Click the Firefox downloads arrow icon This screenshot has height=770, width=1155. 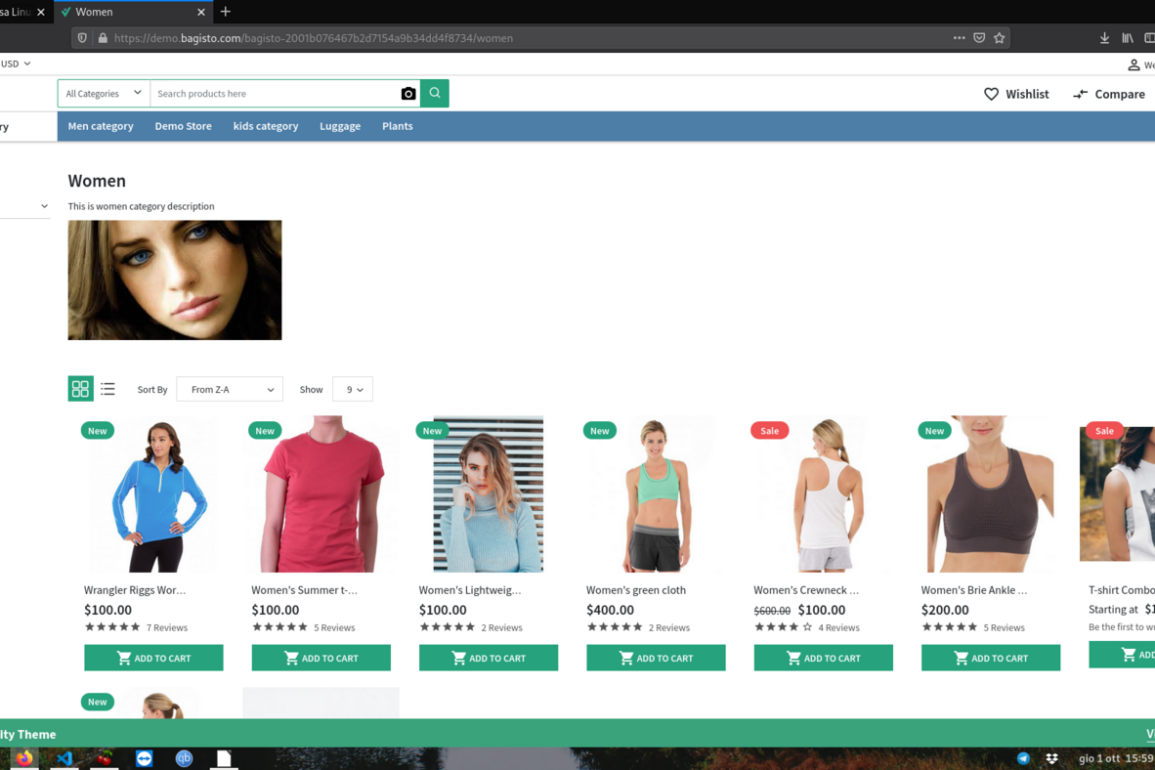(1104, 38)
